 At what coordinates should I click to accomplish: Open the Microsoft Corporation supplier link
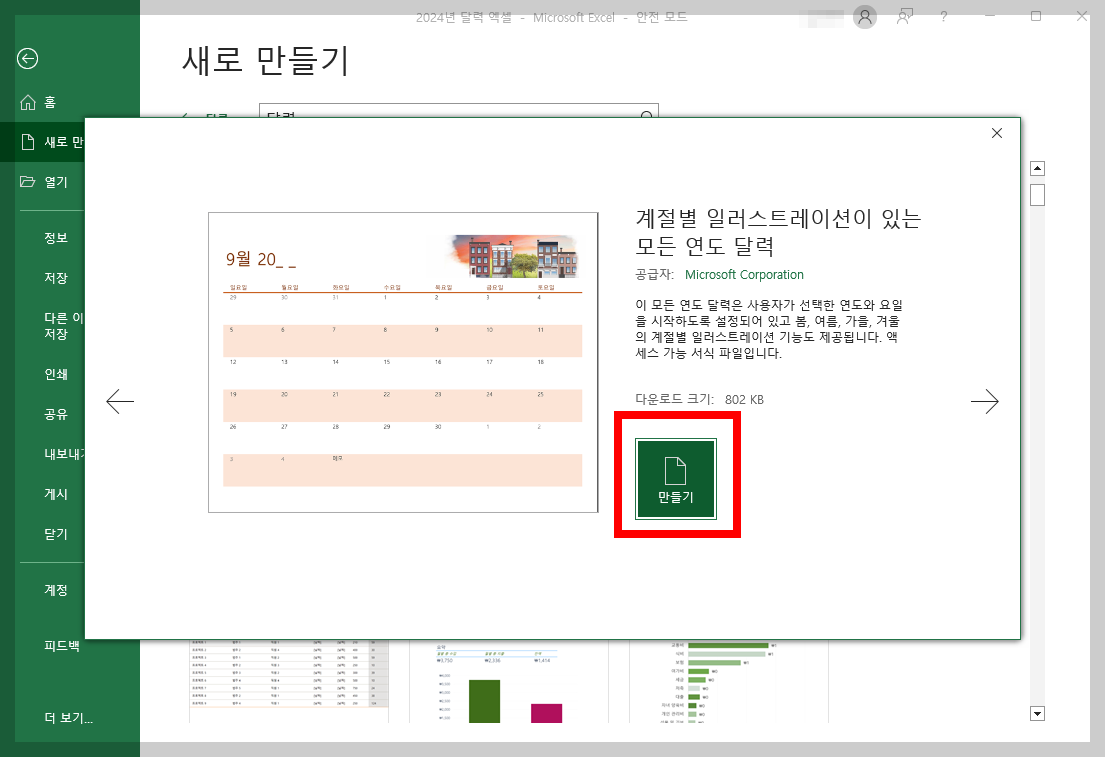tap(744, 274)
